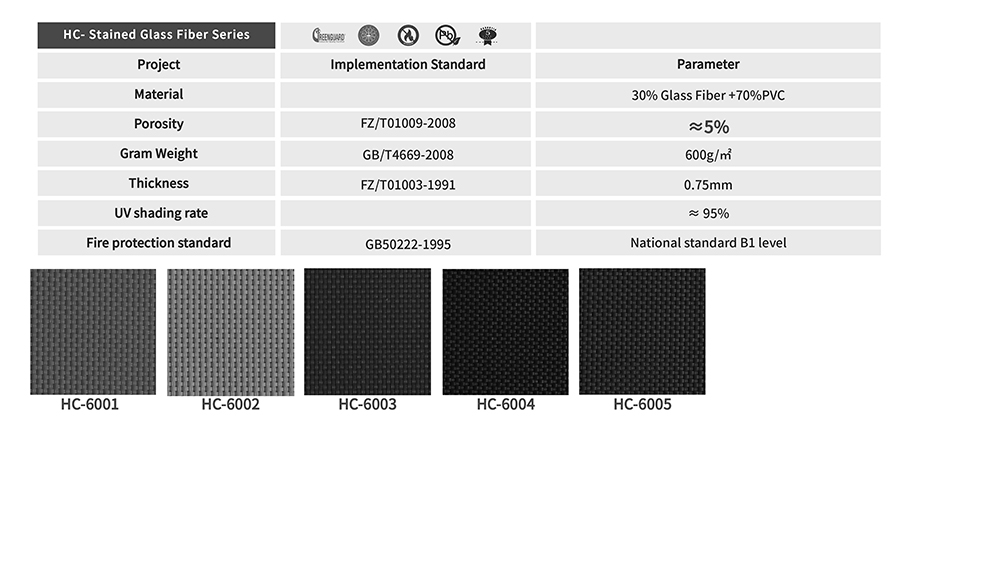Viewport: 1000px width, 563px height.
Task: Click the Implementation Standard column header
Action: coord(407,65)
